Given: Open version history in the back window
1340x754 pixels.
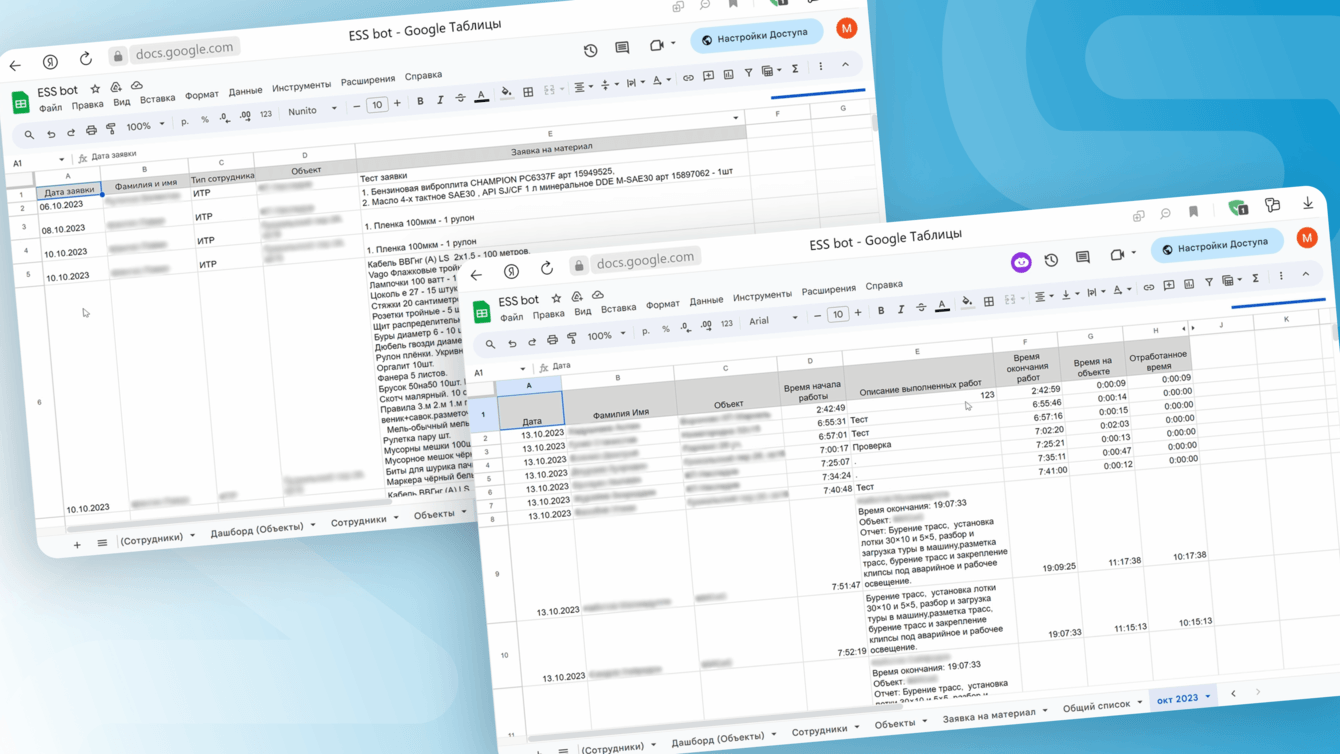Looking at the screenshot, I should point(591,51).
